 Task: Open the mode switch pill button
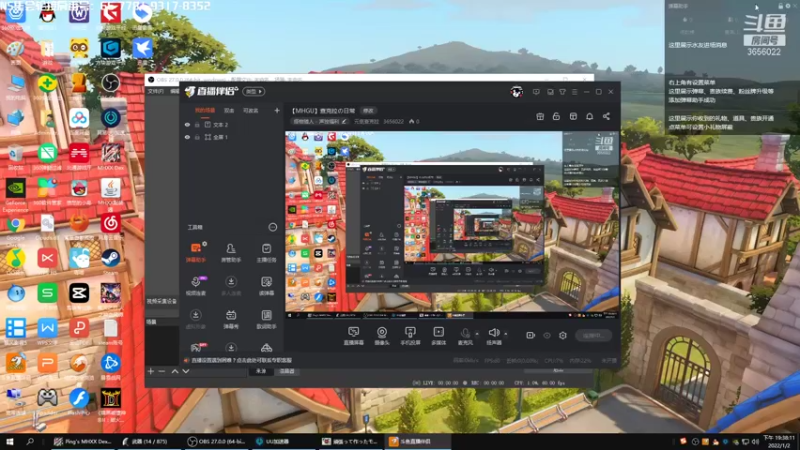click(x=254, y=91)
